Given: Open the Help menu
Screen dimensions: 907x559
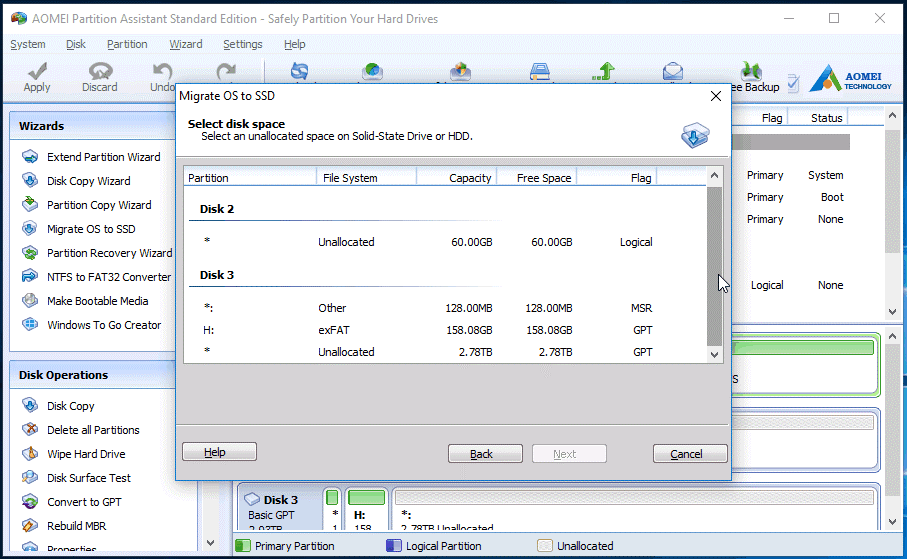Looking at the screenshot, I should pos(294,44).
